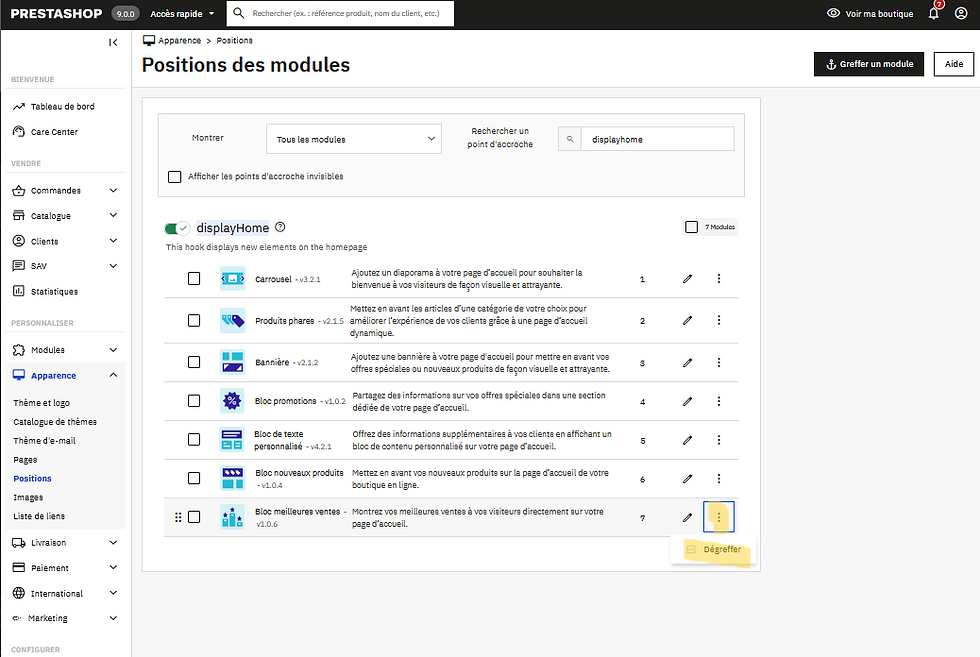Expand the Clients menu
980x657 pixels.
click(113, 241)
